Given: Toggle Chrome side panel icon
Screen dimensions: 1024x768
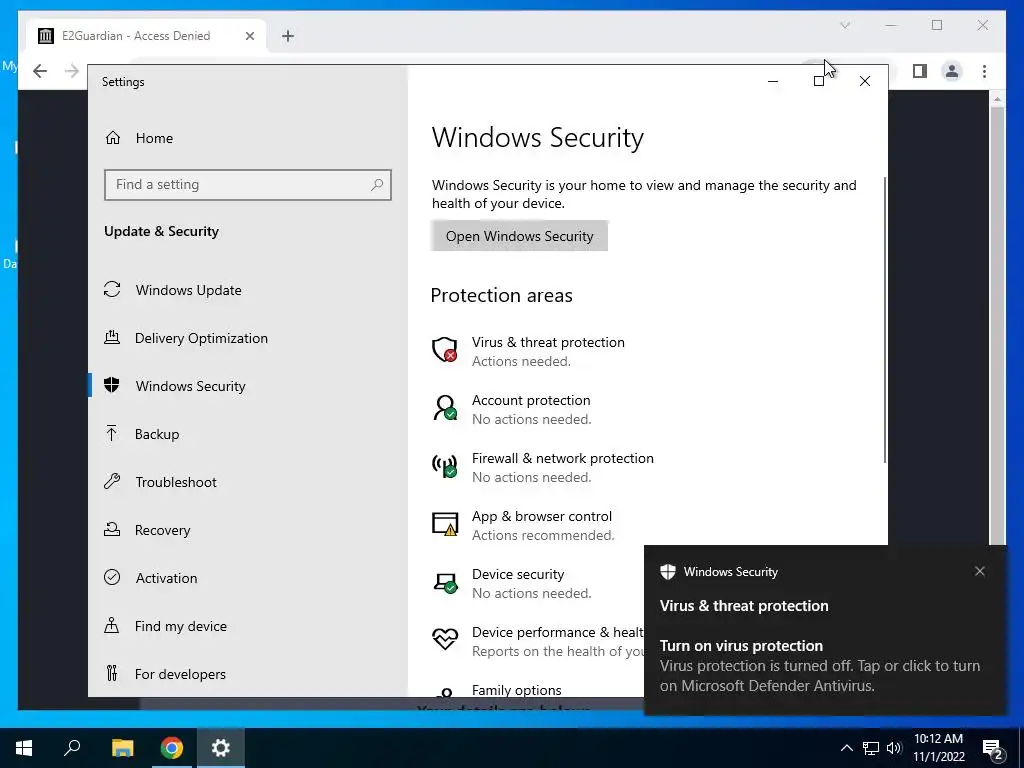Looking at the screenshot, I should click(x=920, y=71).
